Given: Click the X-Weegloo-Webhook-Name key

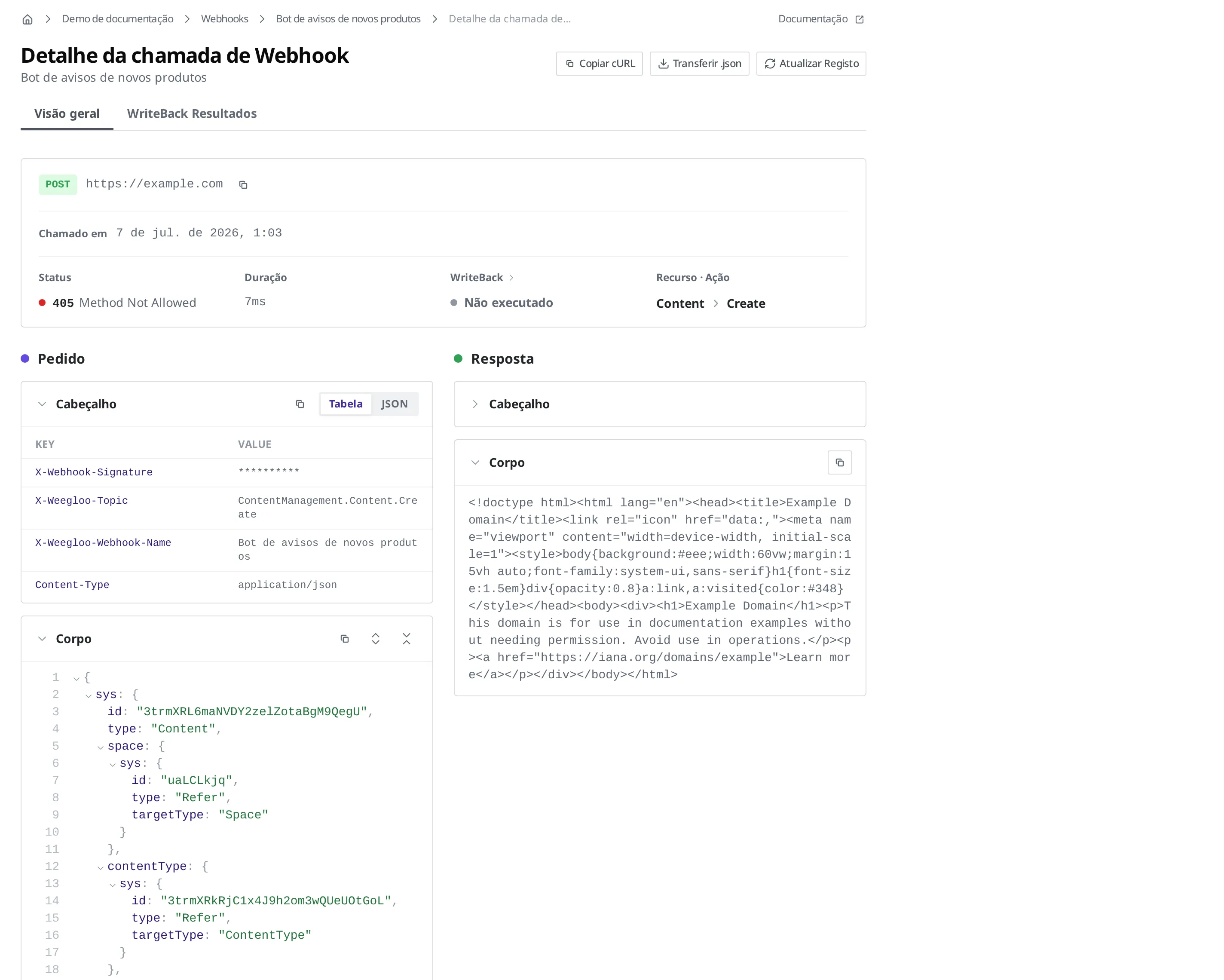Looking at the screenshot, I should (103, 543).
